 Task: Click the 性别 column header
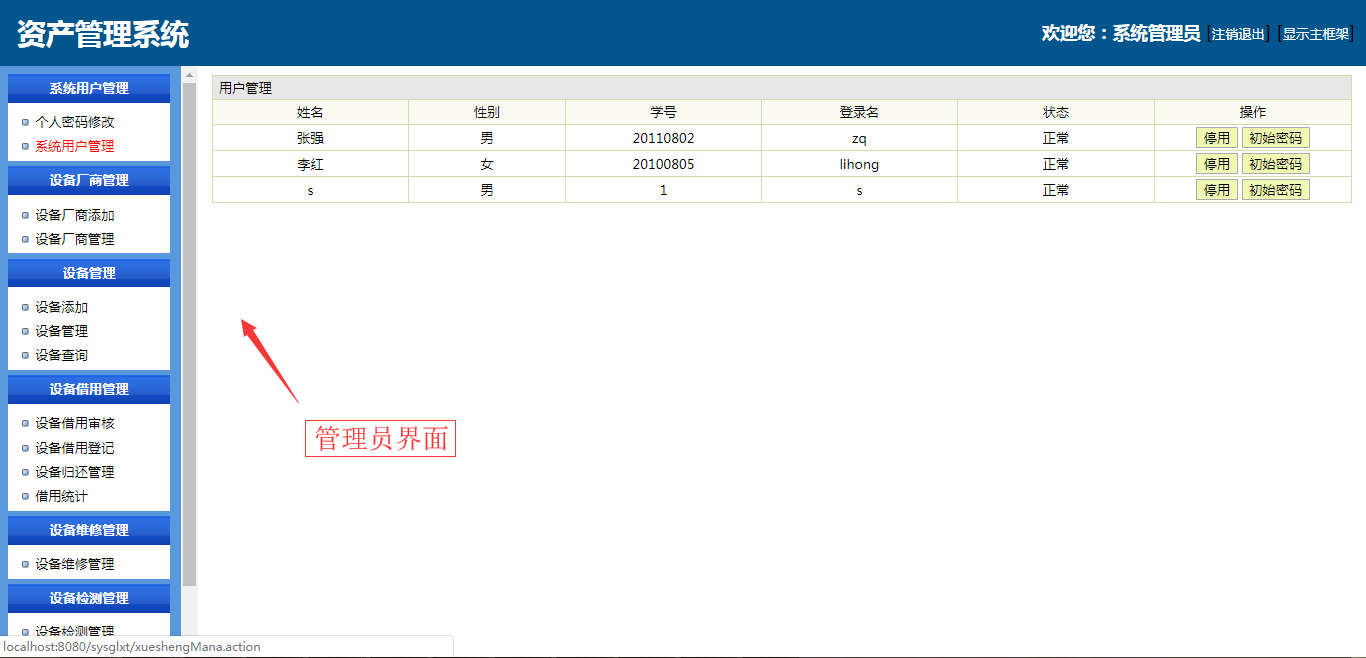point(487,112)
